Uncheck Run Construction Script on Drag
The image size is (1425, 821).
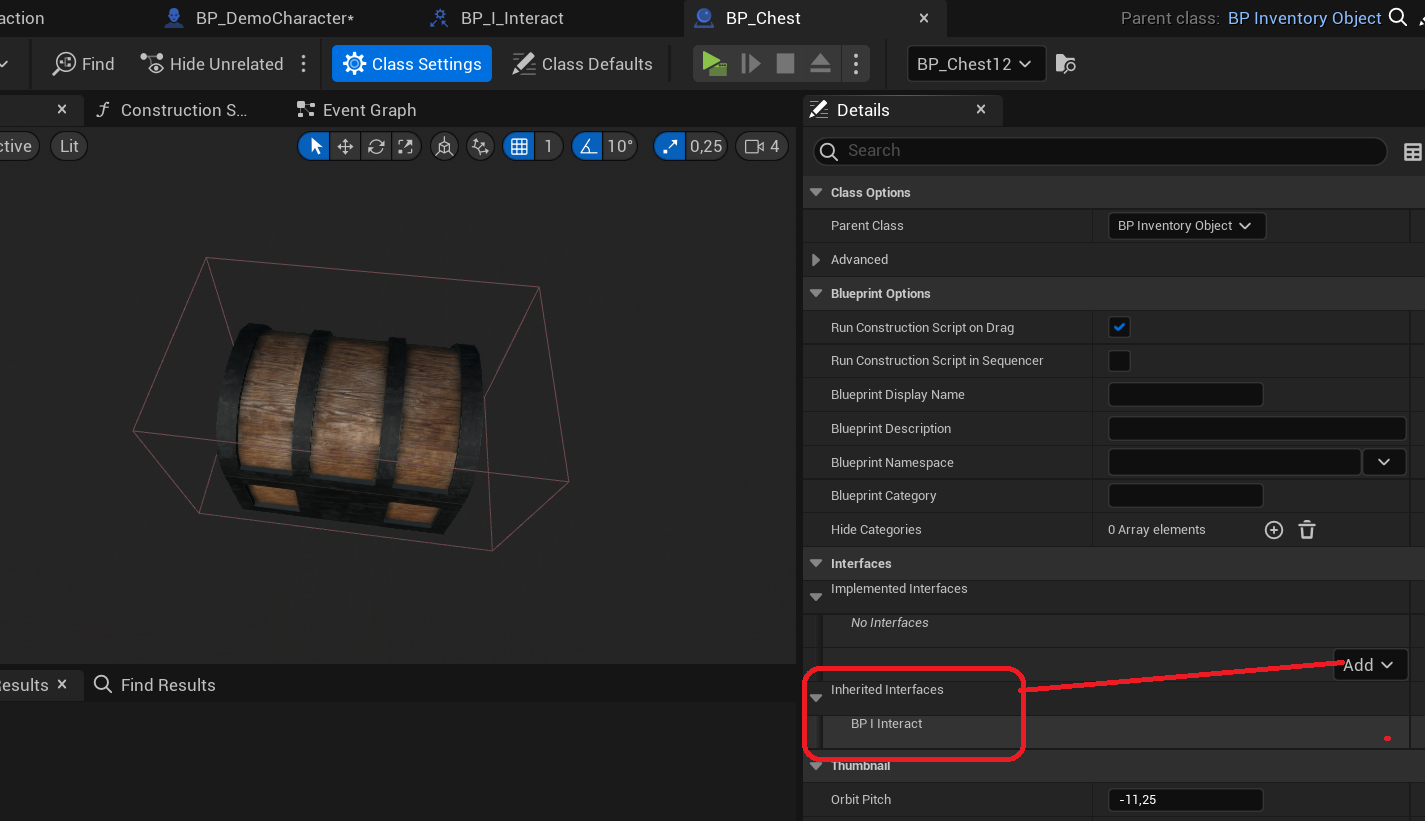1119,327
